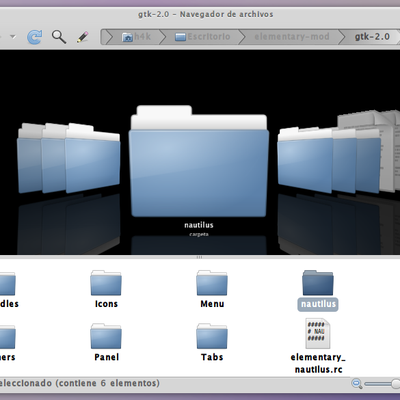
Task: Click the elementary_nautilus.rc file name
Action: [x=318, y=363]
